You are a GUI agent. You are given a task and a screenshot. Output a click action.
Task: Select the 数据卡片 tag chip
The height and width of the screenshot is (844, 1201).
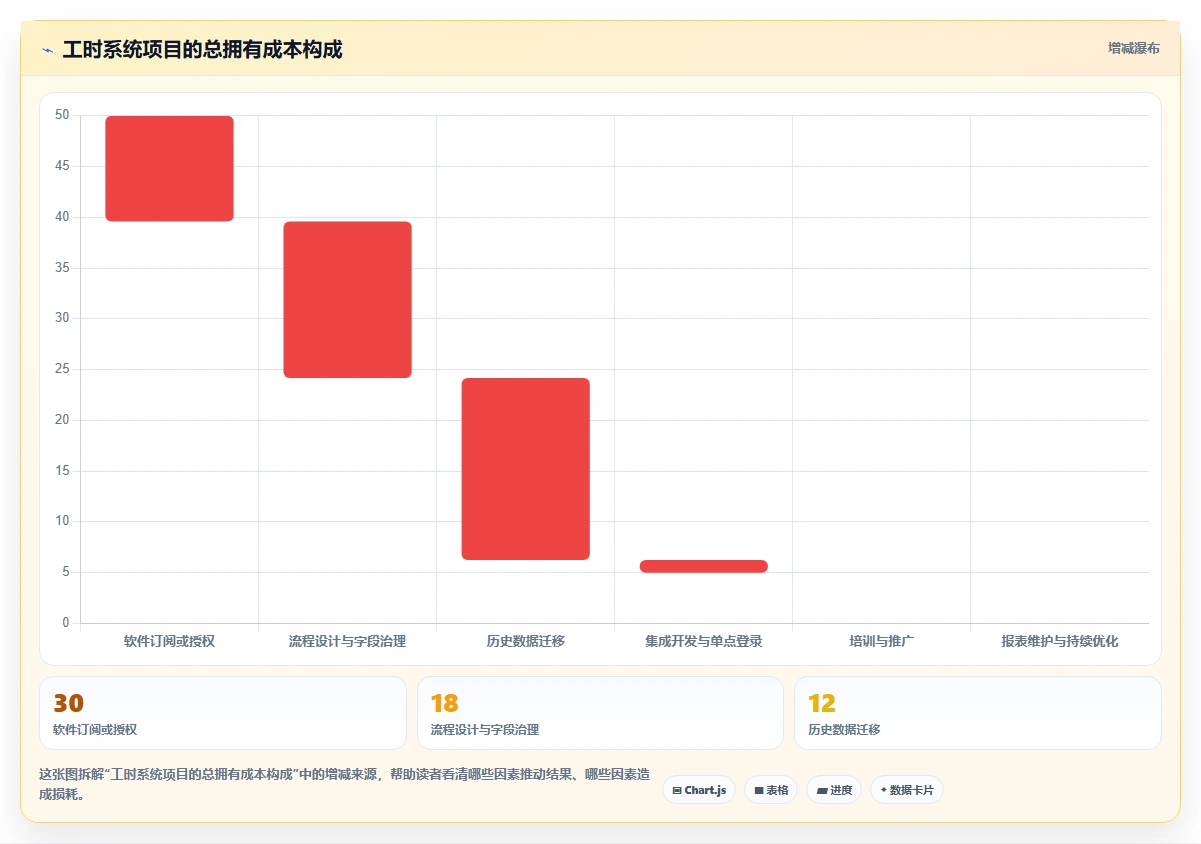(907, 790)
